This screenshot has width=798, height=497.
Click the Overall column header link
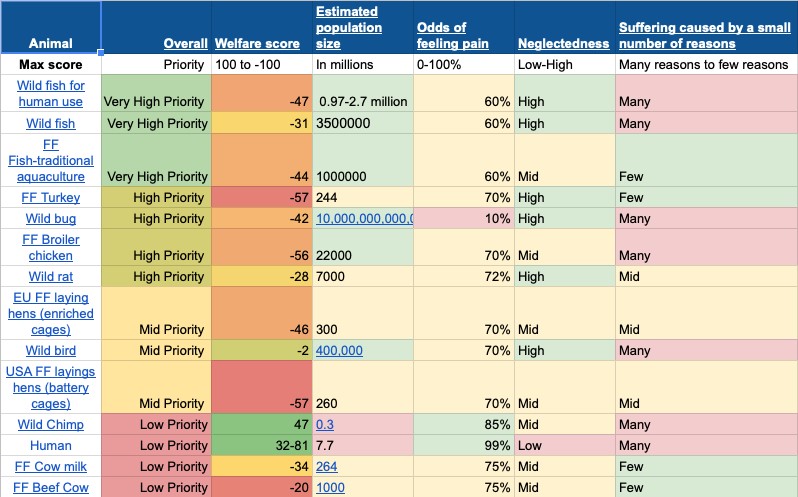click(185, 44)
